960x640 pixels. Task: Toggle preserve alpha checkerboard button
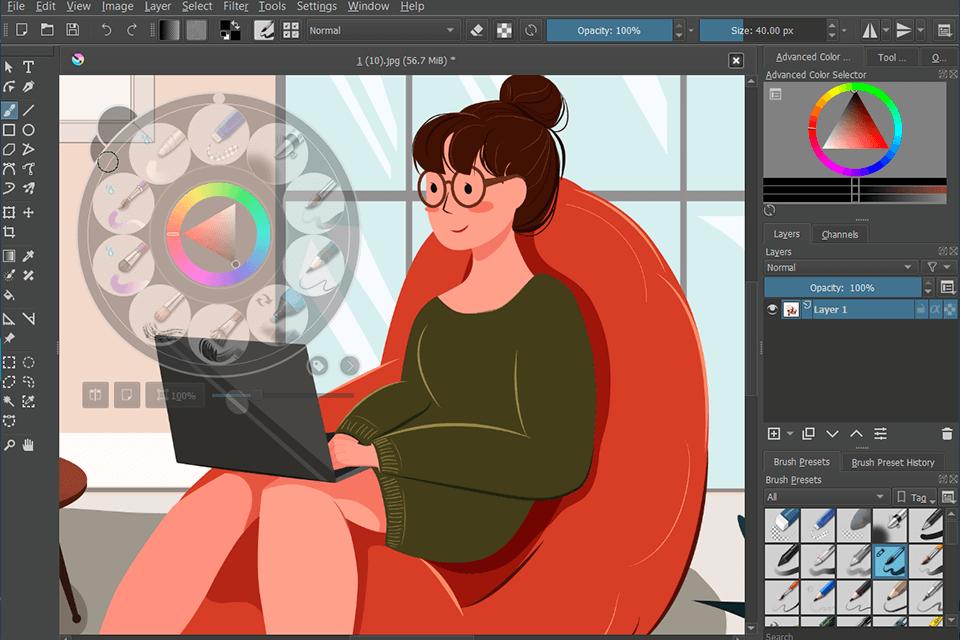tap(504, 30)
